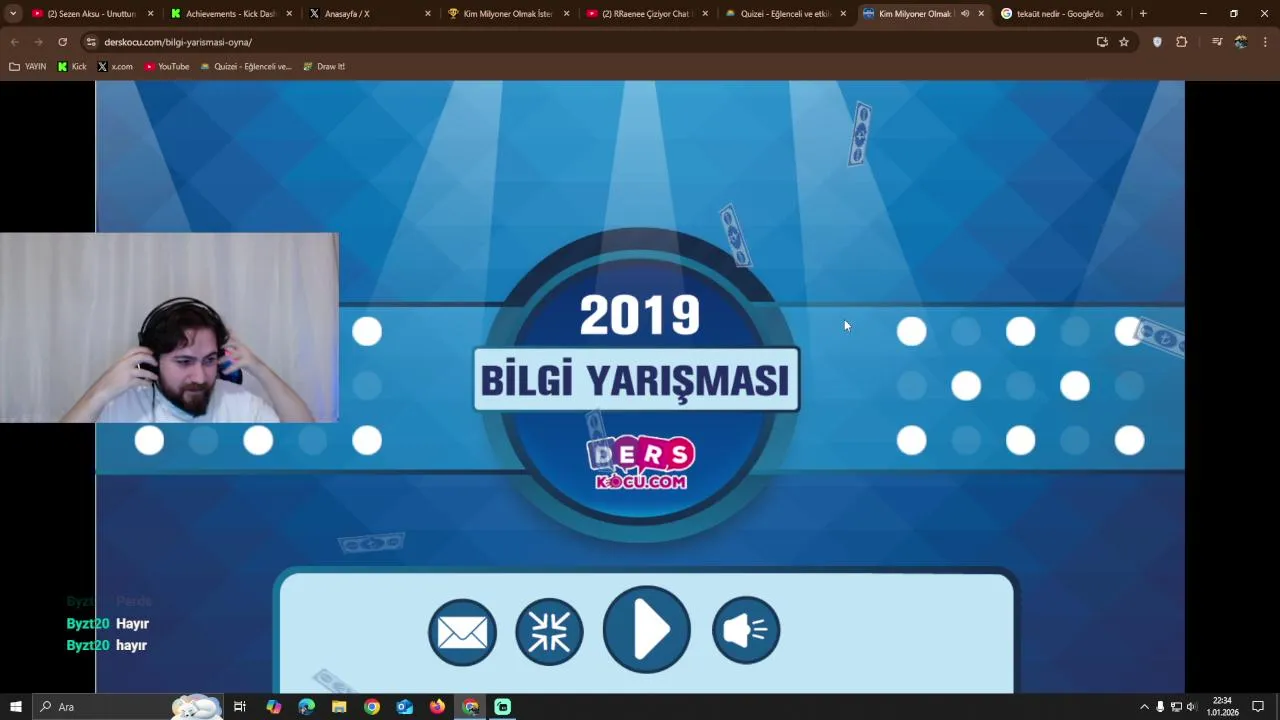Image resolution: width=1280 pixels, height=720 pixels.
Task: Open the YouTube bookmark
Action: 167,67
